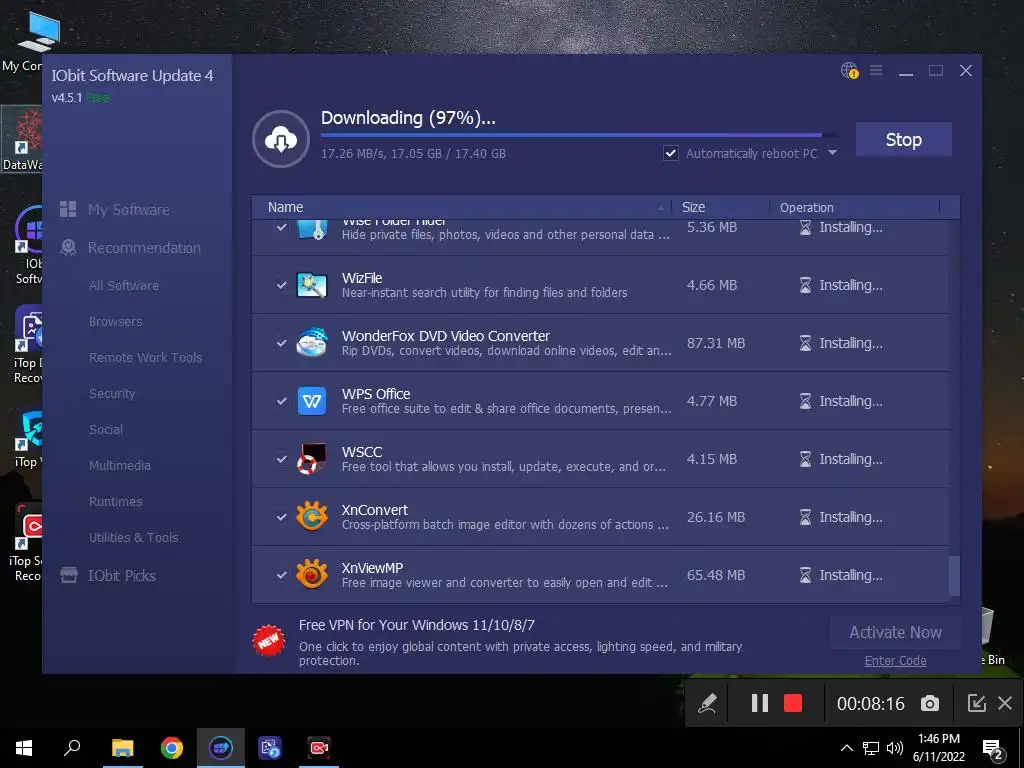1024x768 pixels.
Task: Uncheck the XnViewMP row checkbox
Action: [x=281, y=575]
